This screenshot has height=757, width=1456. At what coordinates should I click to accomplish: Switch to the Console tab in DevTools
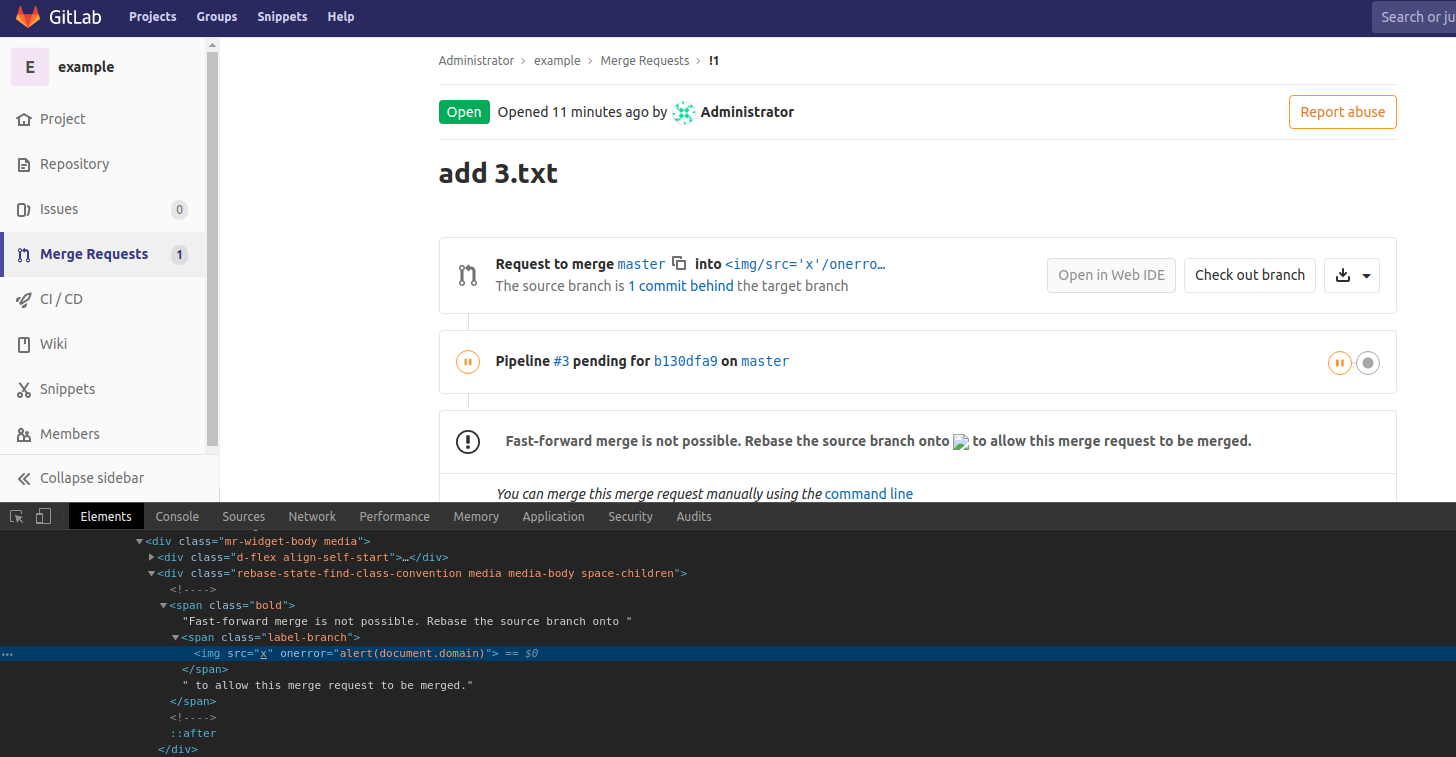click(177, 517)
